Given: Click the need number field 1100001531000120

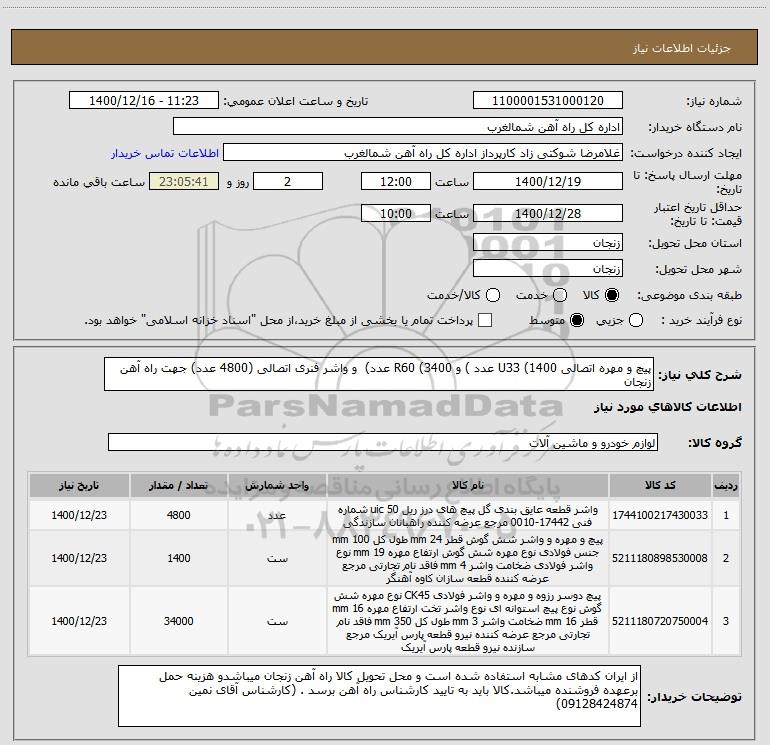Looking at the screenshot, I should (548, 101).
